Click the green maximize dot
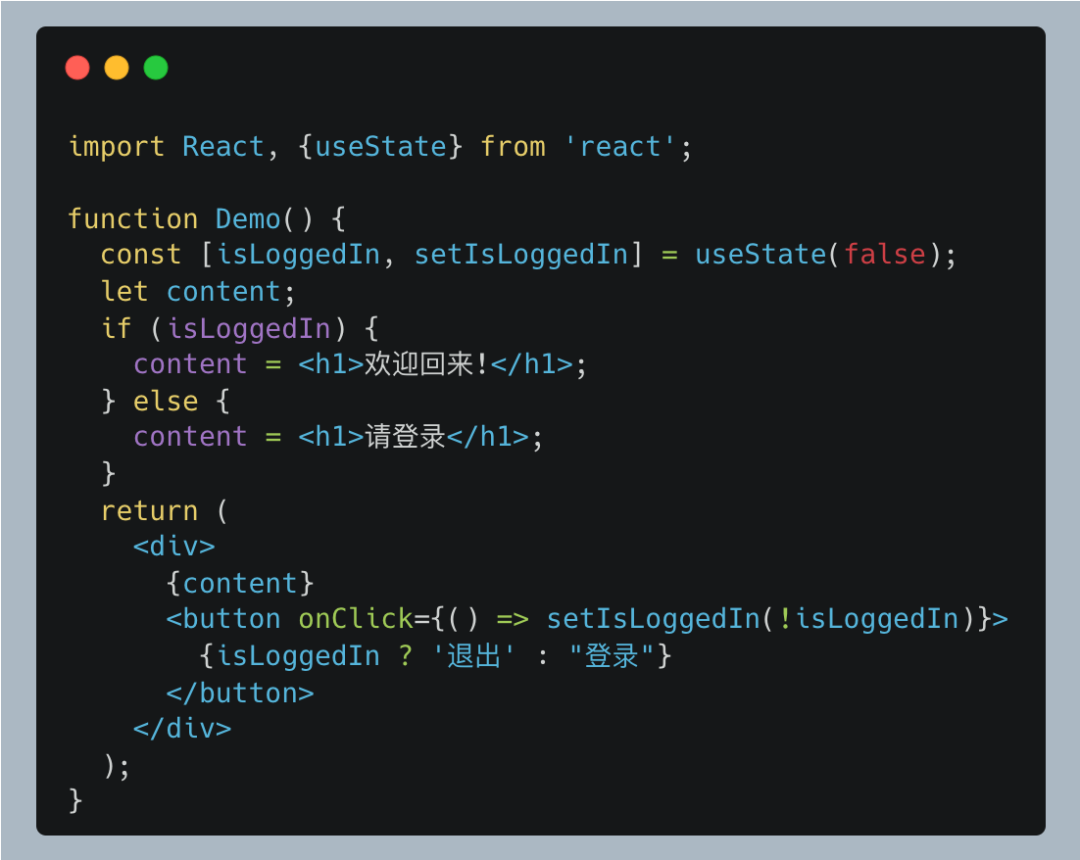The width and height of the screenshot is (1080, 860). click(x=156, y=67)
